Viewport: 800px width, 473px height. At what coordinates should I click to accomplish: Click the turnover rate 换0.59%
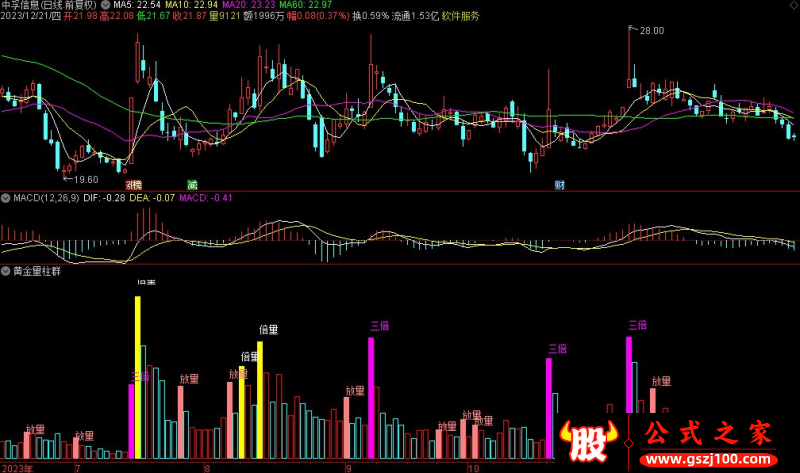[x=370, y=16]
